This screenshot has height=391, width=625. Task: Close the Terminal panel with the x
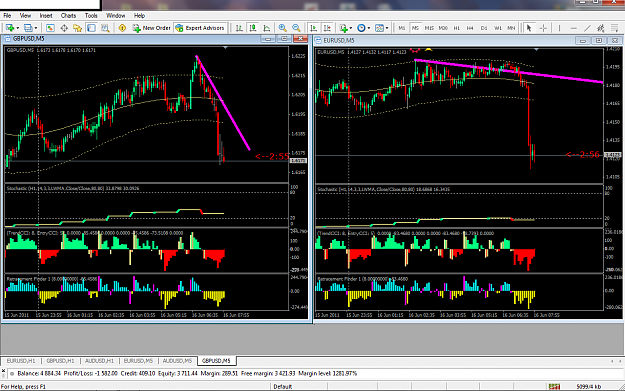tap(3, 371)
